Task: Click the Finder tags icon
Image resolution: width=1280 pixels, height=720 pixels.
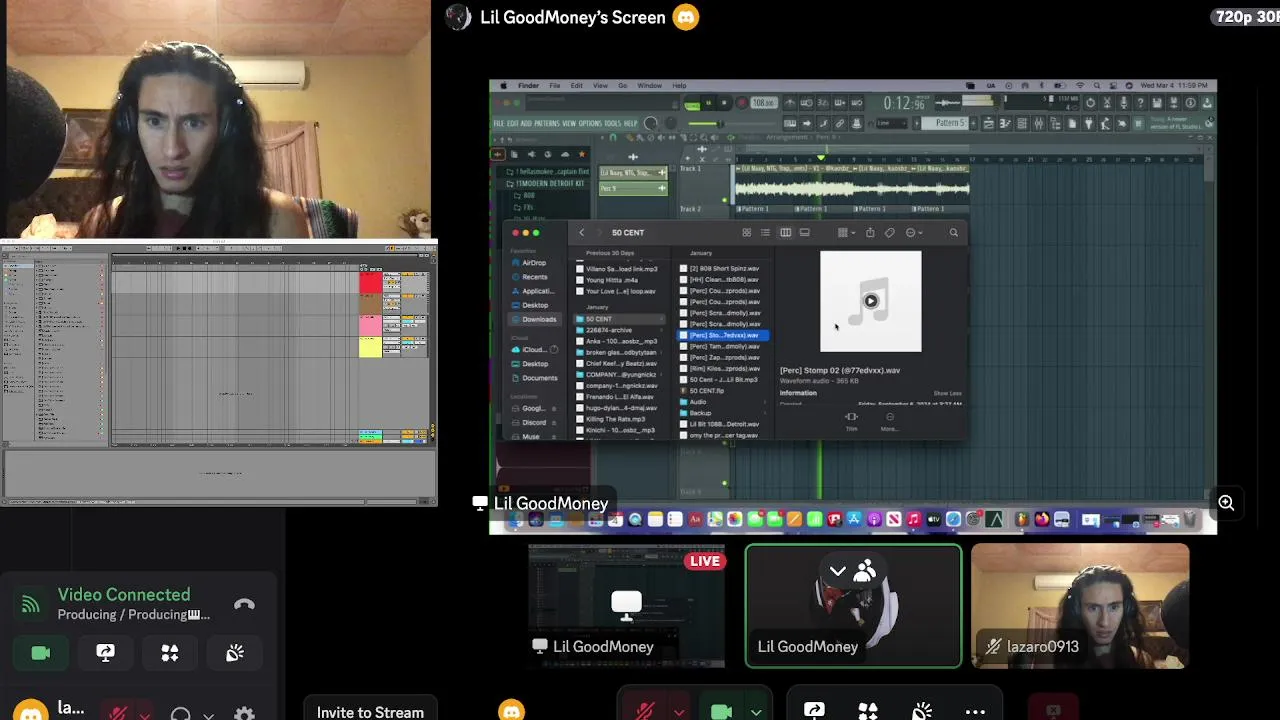Action: (889, 233)
